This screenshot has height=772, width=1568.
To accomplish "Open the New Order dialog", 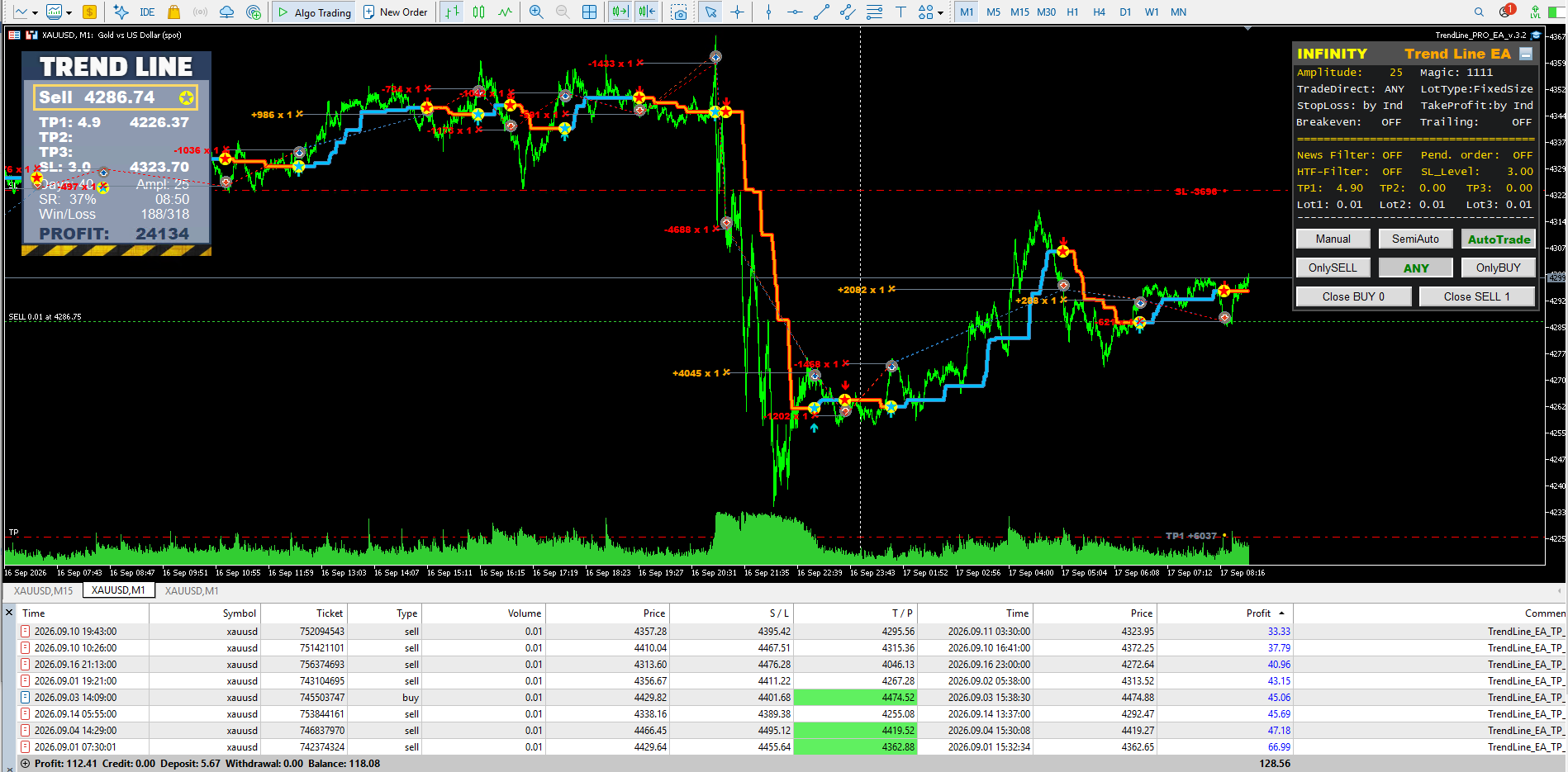I will [396, 12].
